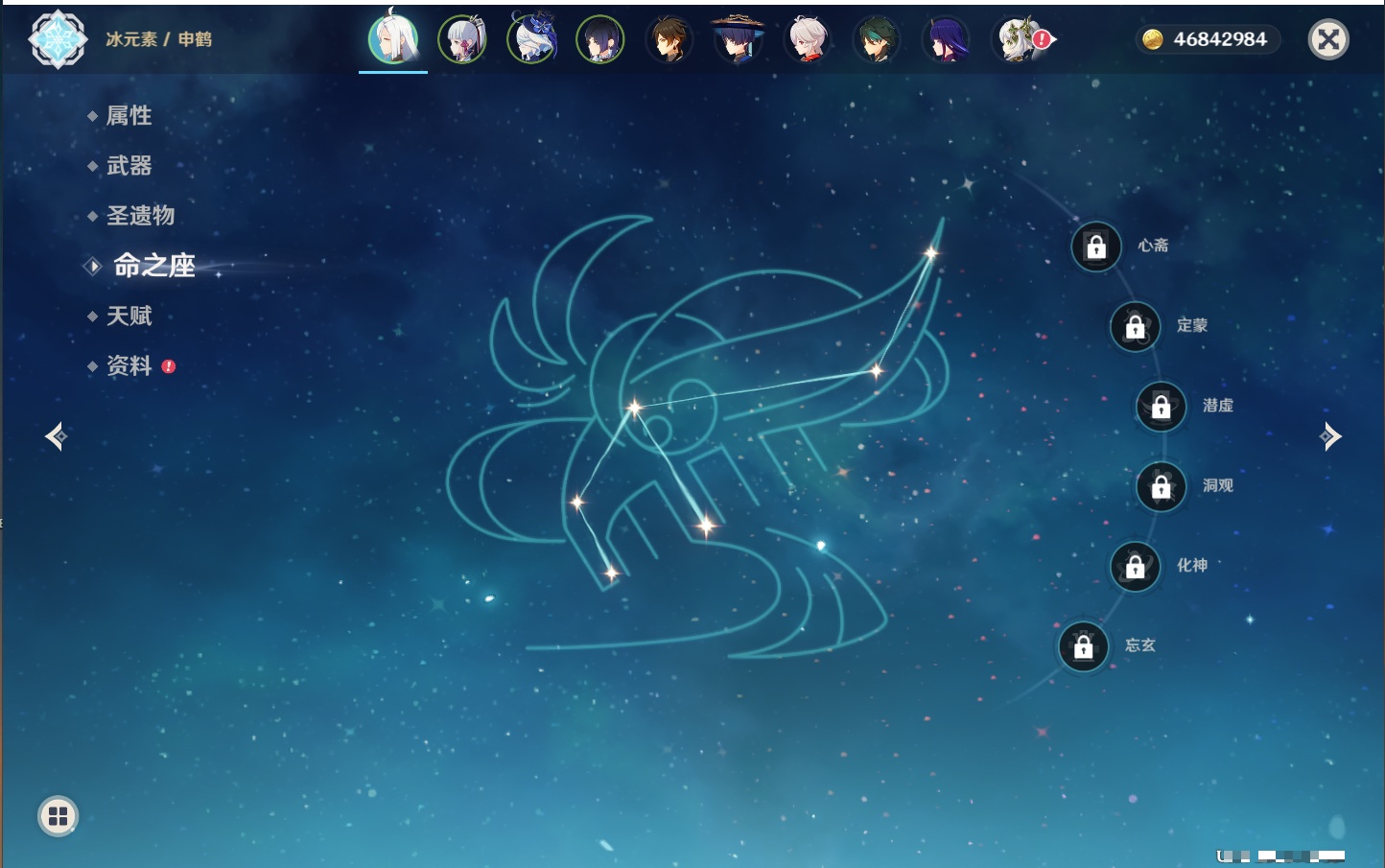The image size is (1385, 868).
Task: Select the Yelan character avatar
Action: pos(600,39)
